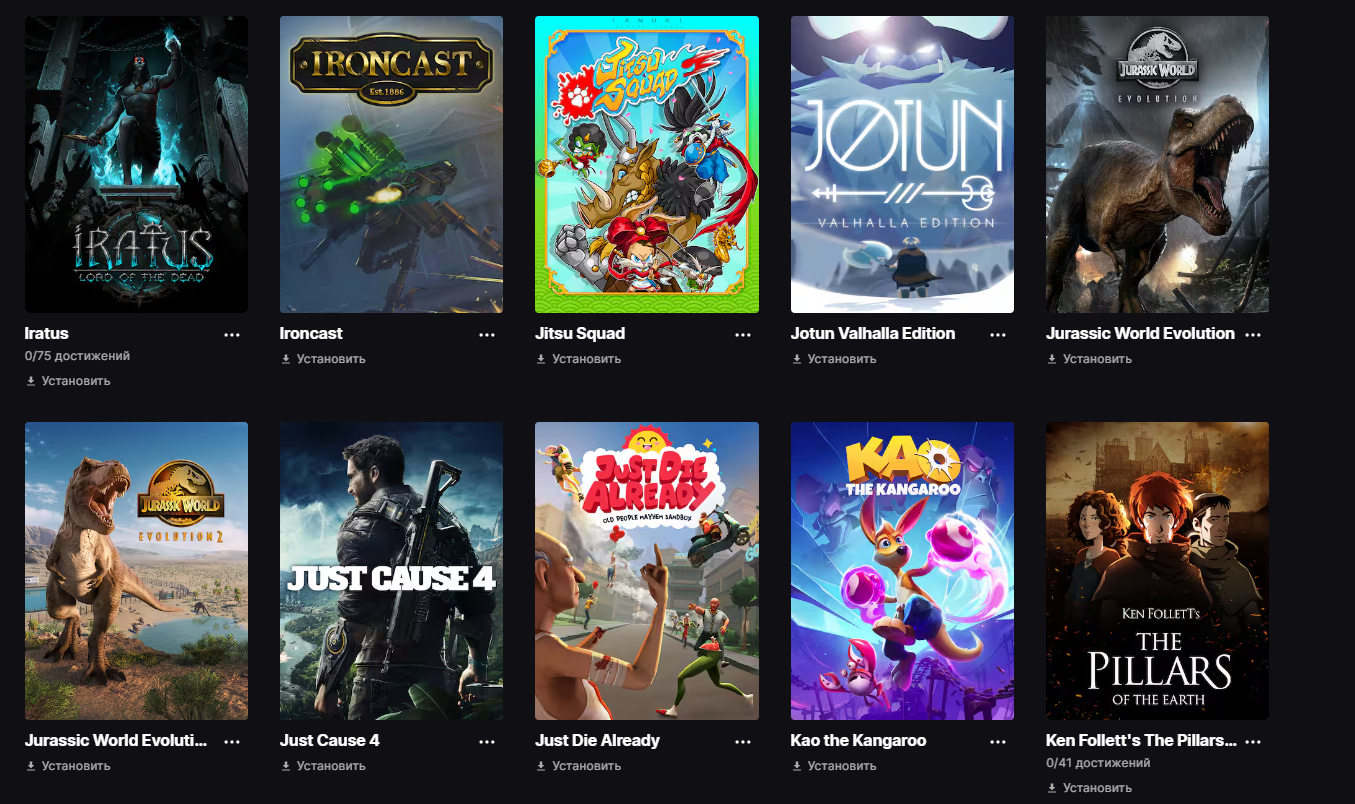The height and width of the screenshot is (804, 1355).
Task: Click the Jitsu Squad title link
Action: tap(580, 333)
